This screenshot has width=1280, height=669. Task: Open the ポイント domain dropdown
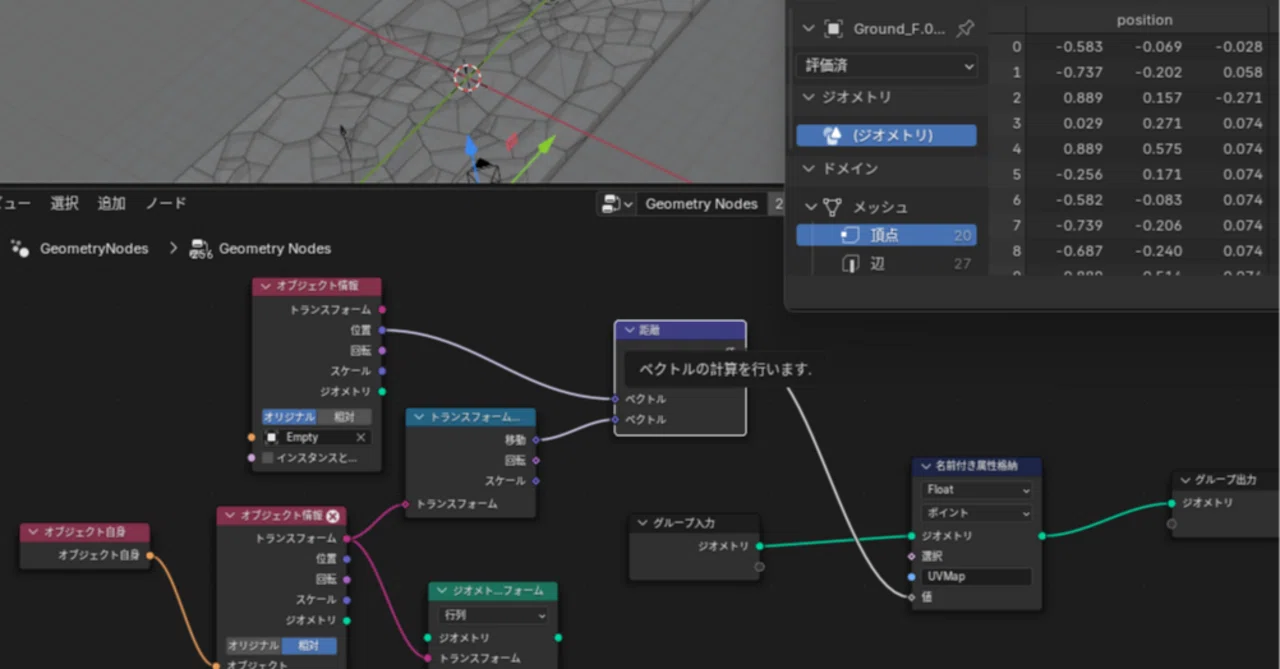pos(977,513)
